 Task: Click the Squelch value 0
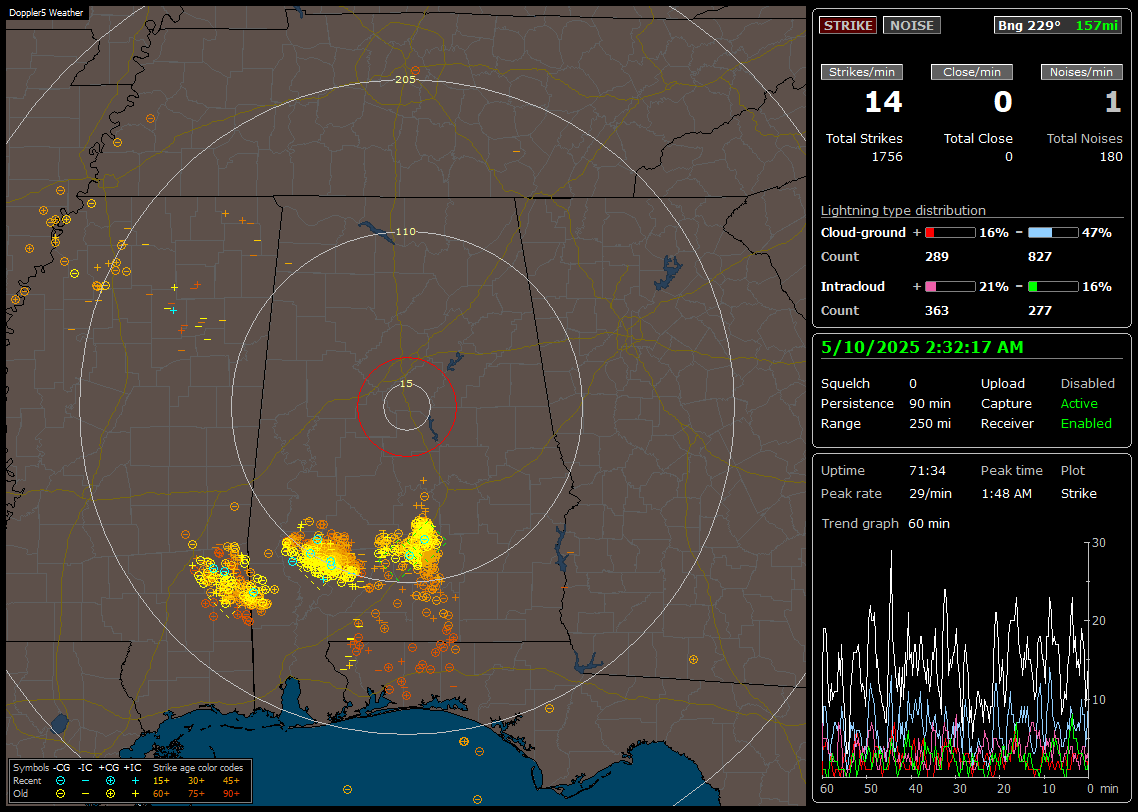913,384
